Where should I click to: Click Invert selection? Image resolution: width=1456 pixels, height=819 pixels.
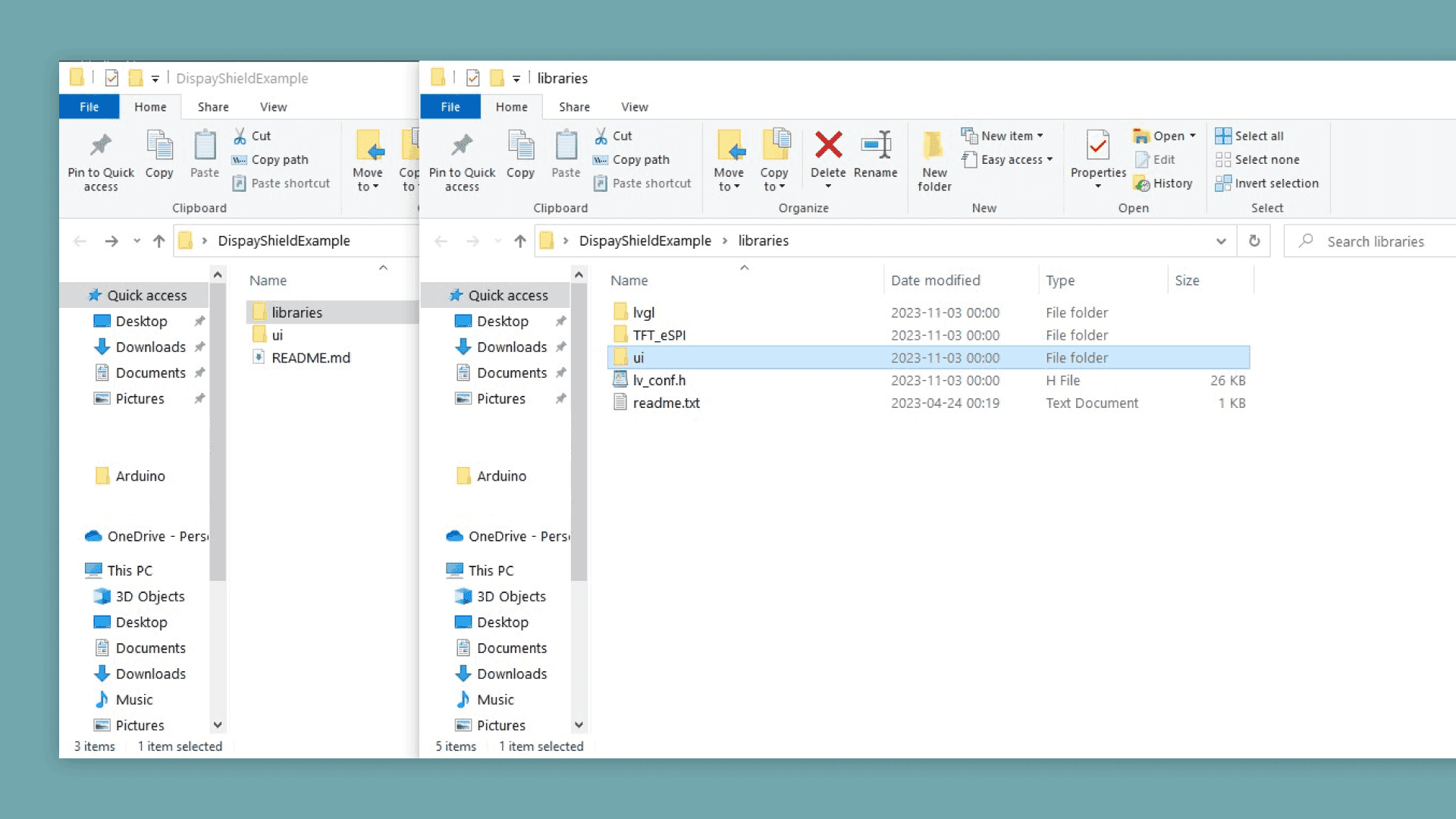click(x=1267, y=184)
